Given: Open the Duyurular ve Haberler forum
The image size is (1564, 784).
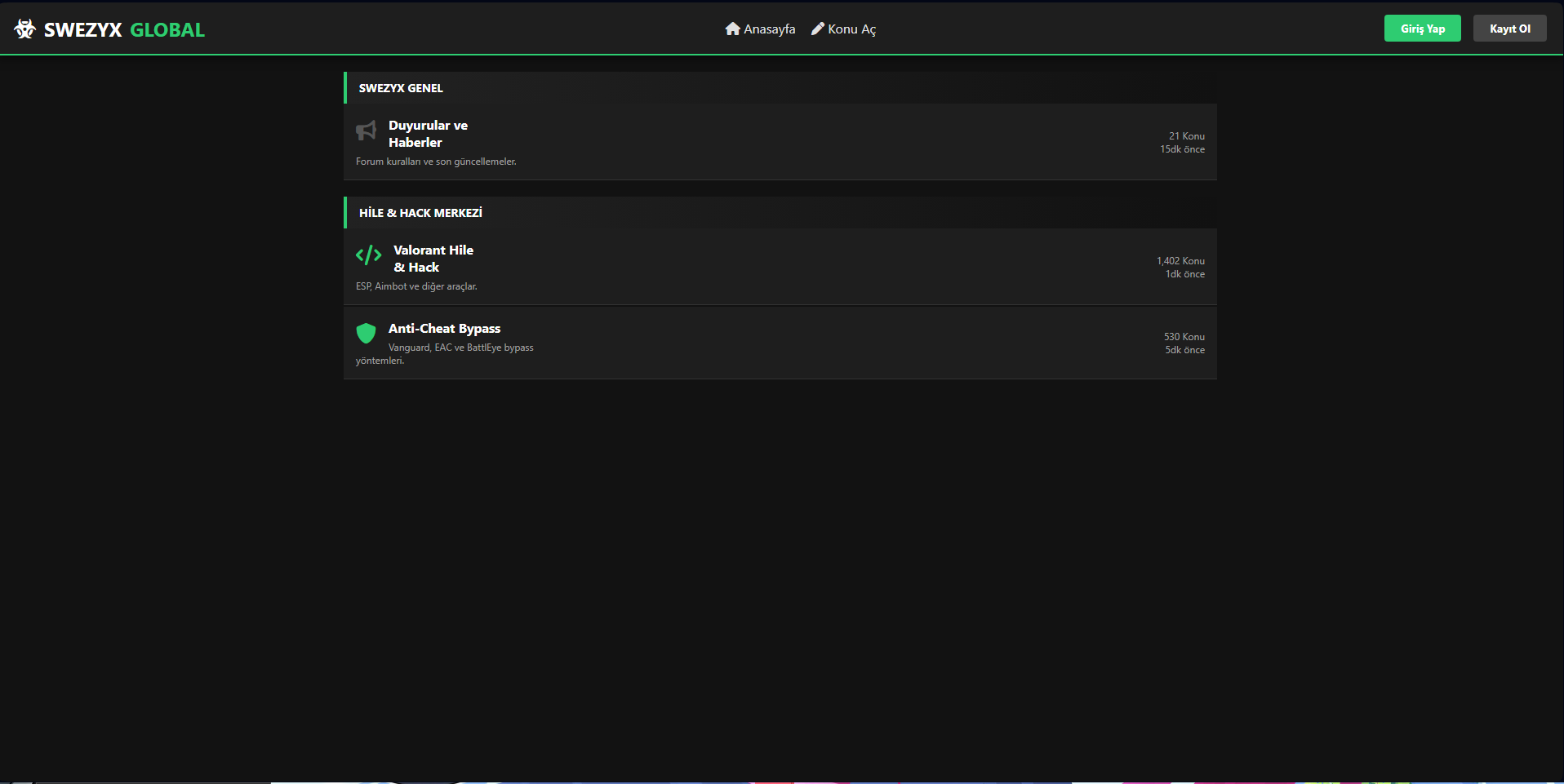Looking at the screenshot, I should pos(428,134).
